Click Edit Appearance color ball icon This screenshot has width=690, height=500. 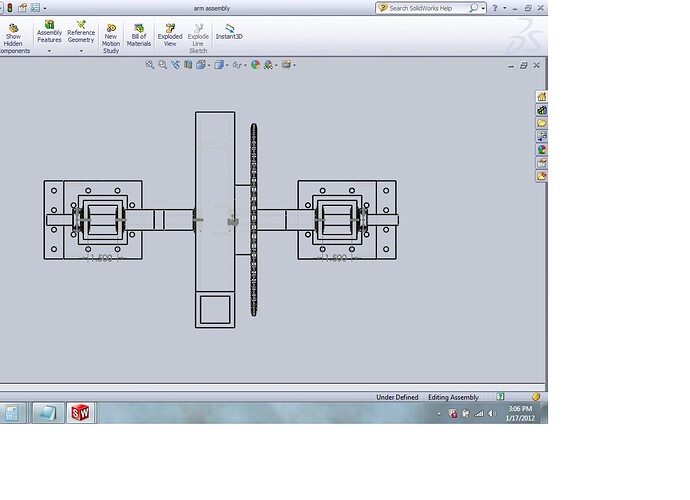point(255,65)
